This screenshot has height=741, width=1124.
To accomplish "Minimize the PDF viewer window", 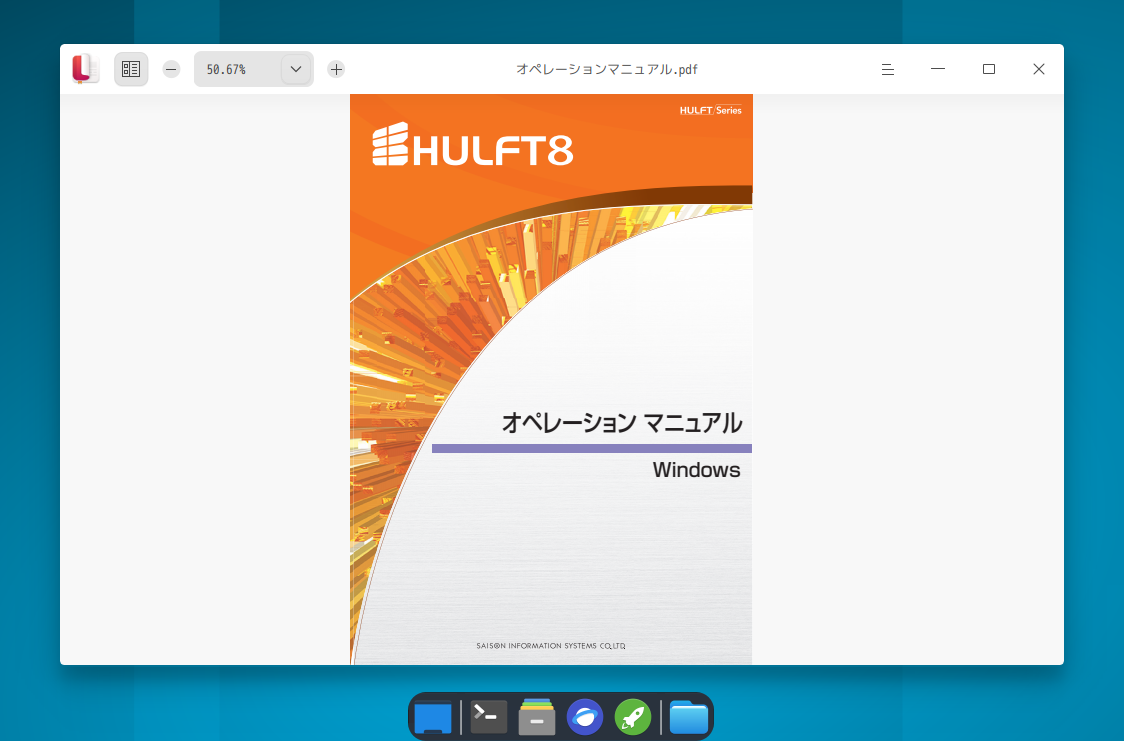I will [938, 69].
